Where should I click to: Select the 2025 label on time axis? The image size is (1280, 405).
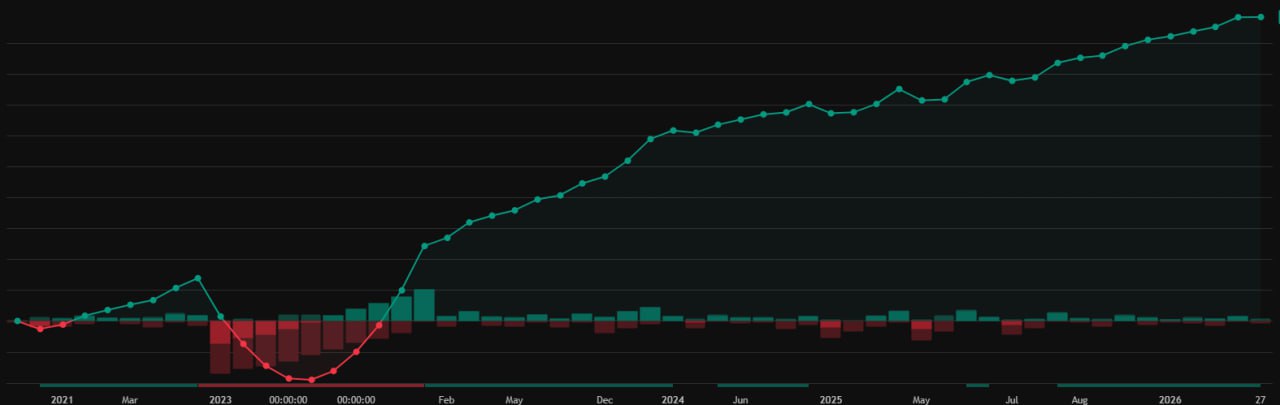pyautogui.click(x=831, y=399)
